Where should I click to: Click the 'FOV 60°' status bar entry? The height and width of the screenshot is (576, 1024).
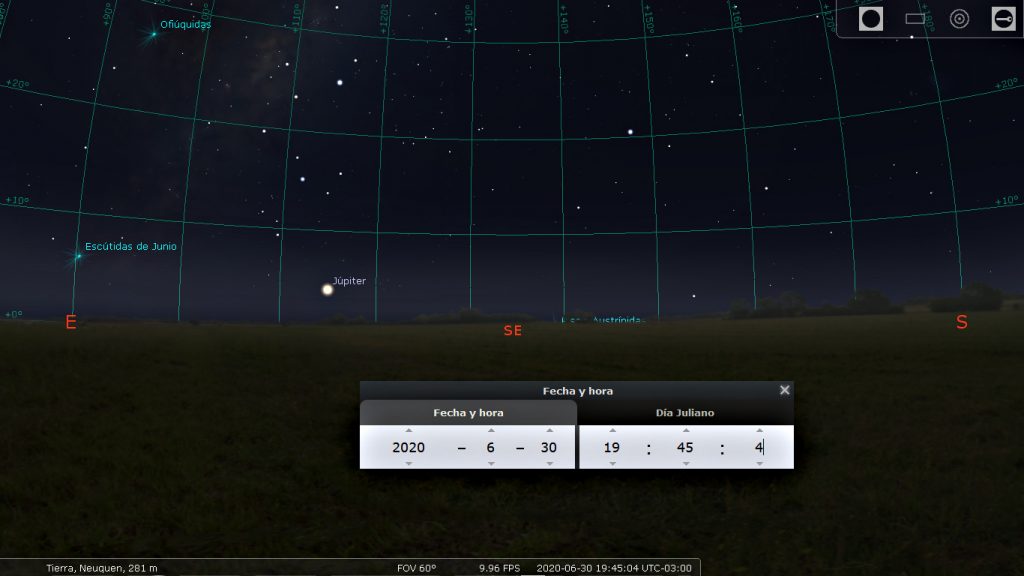(x=417, y=568)
